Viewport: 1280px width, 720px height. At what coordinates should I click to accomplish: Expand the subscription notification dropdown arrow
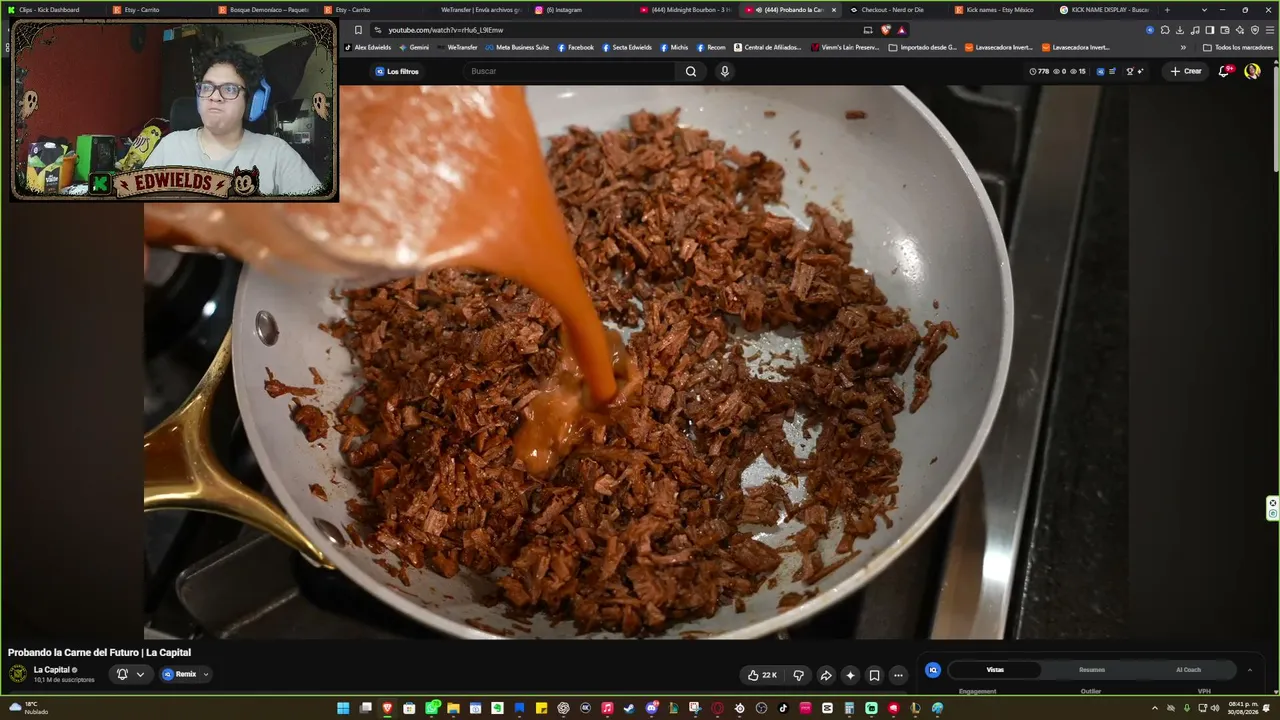coord(140,674)
